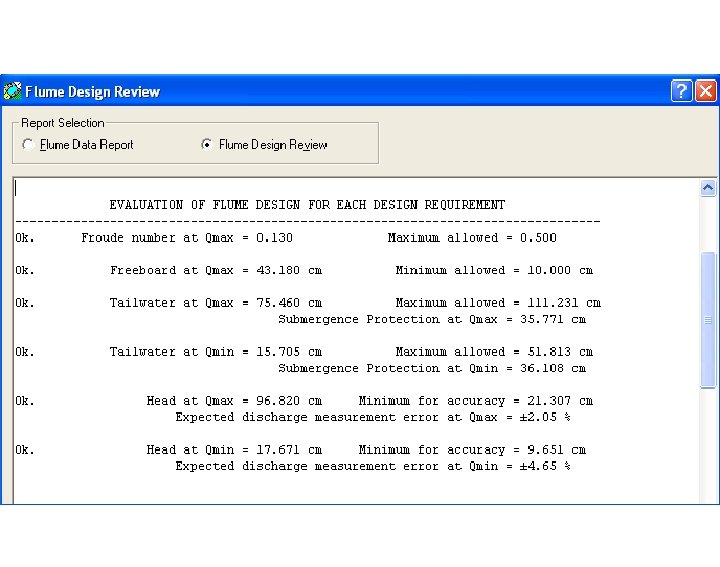Close the Flume Design Review window
The image size is (720, 567).
pos(706,90)
